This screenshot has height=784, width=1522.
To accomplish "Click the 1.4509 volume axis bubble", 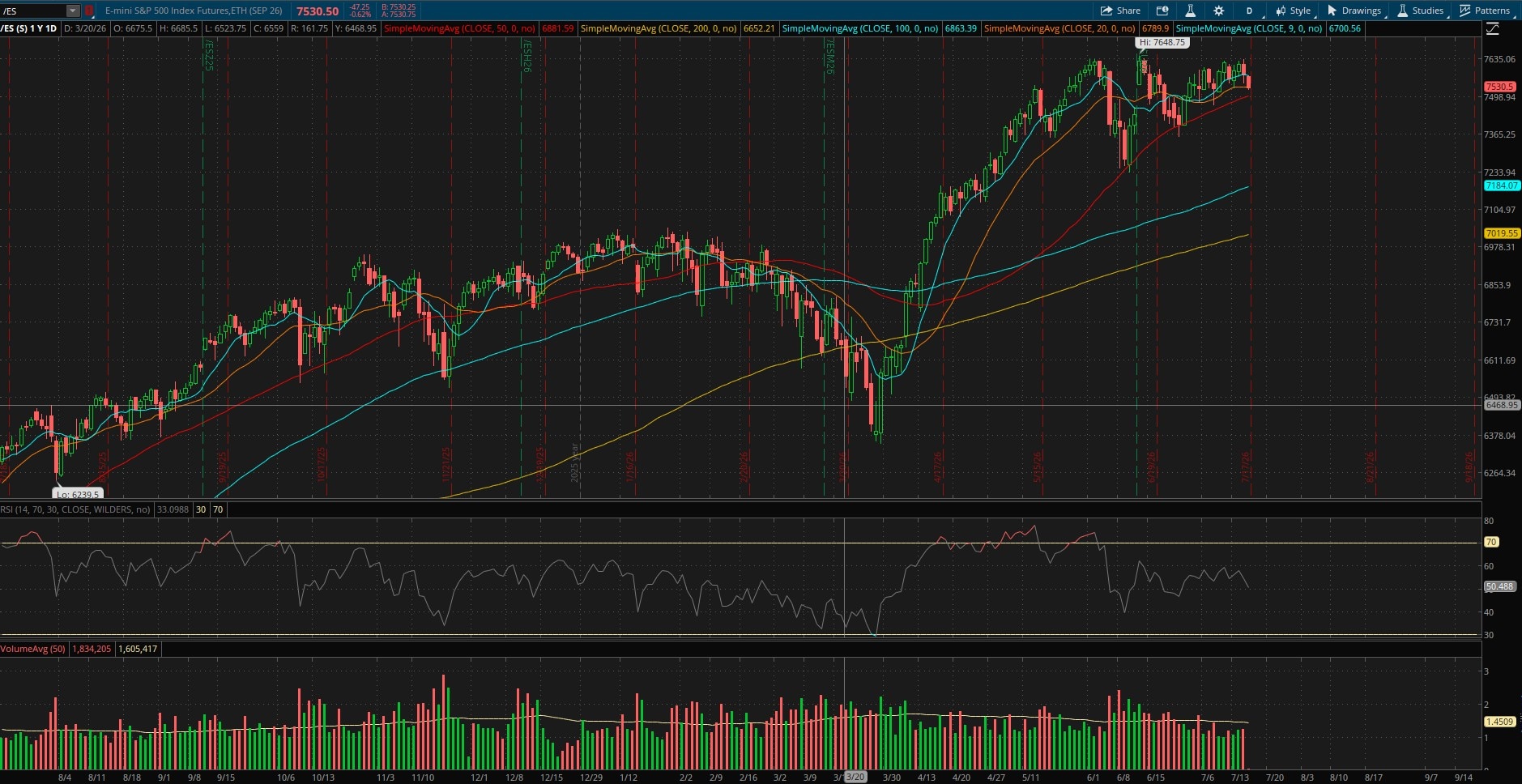I will coord(1499,722).
